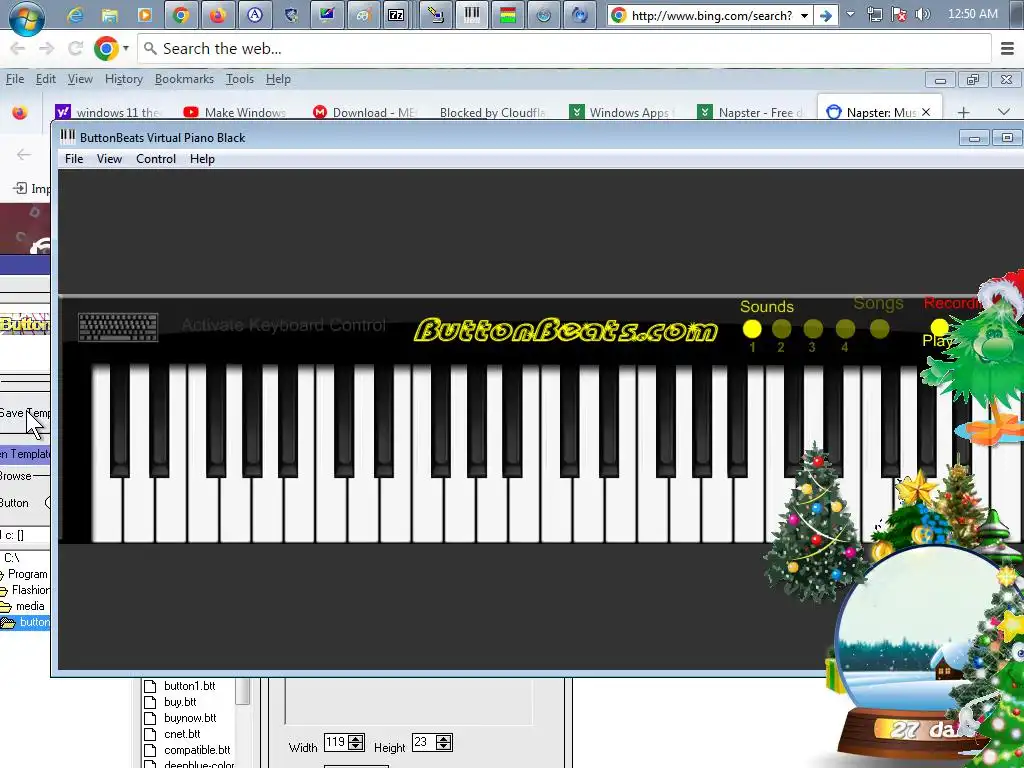Select sound 2 circle

(782, 328)
